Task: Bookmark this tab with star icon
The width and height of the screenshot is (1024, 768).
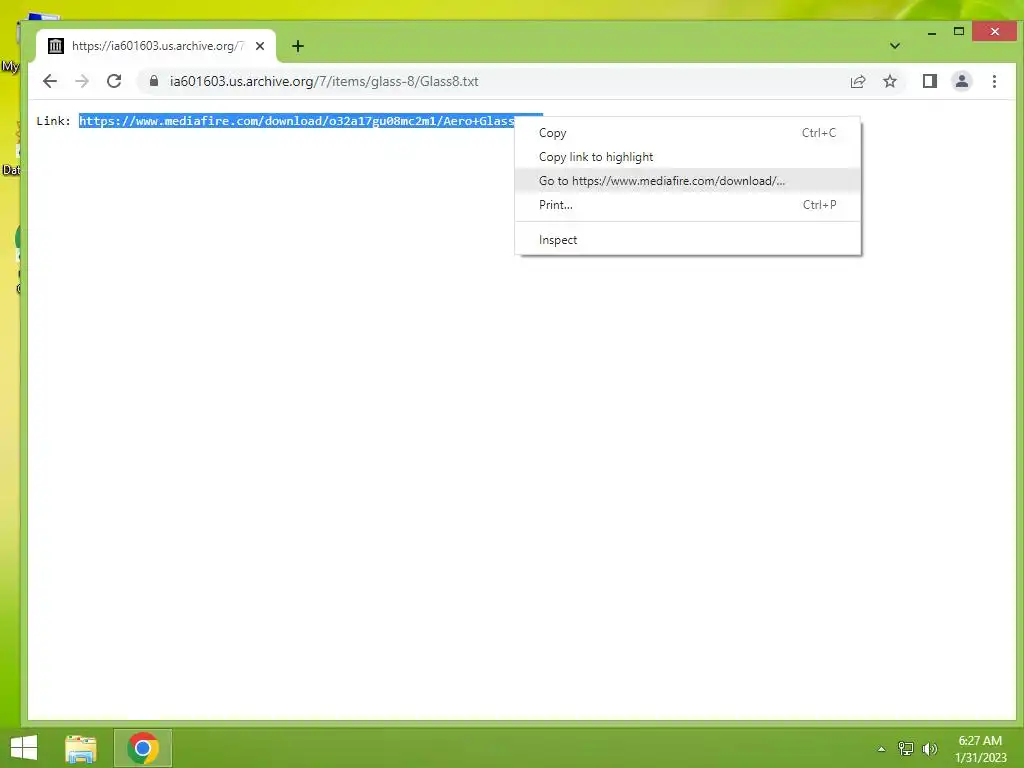Action: tap(889, 81)
